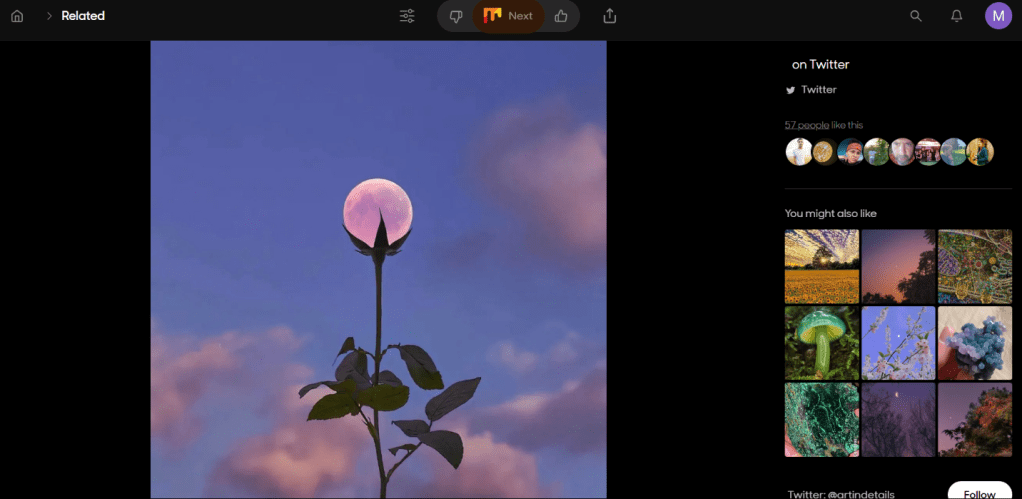Screen dimensions: 1022x499
Task: Open the filter settings sliders icon
Action: [407, 16]
